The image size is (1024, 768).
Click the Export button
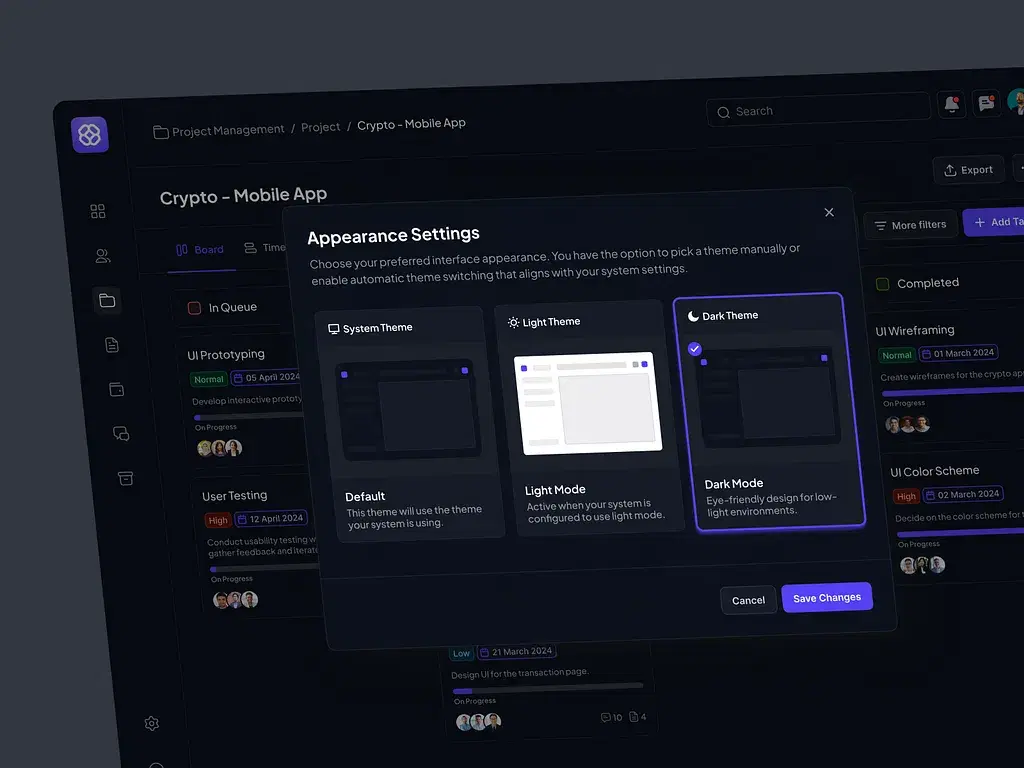968,170
